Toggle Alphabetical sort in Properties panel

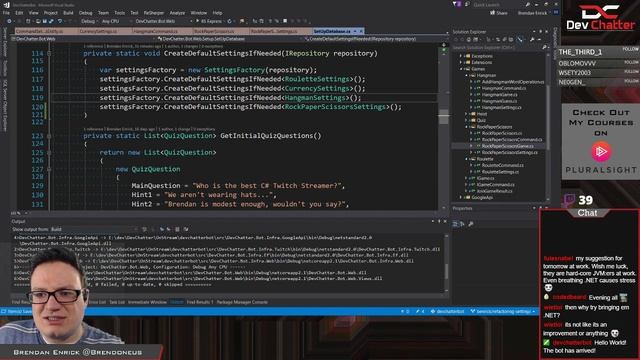462,224
